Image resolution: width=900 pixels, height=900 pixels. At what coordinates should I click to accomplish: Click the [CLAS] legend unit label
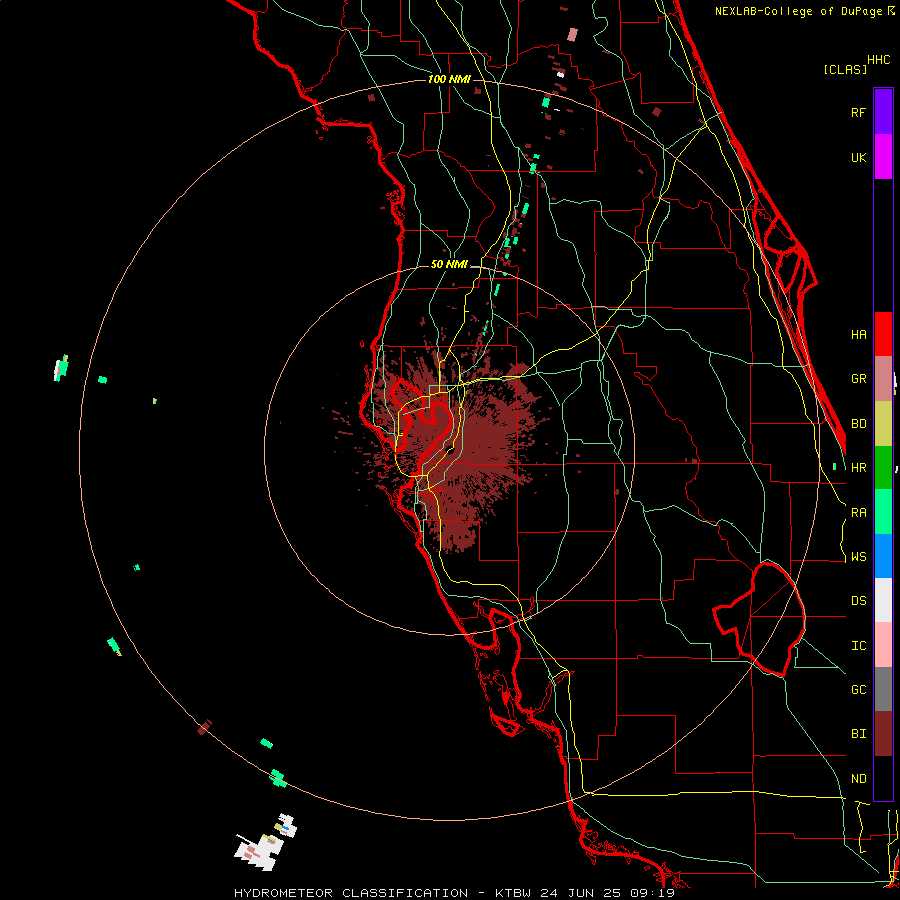(x=845, y=69)
